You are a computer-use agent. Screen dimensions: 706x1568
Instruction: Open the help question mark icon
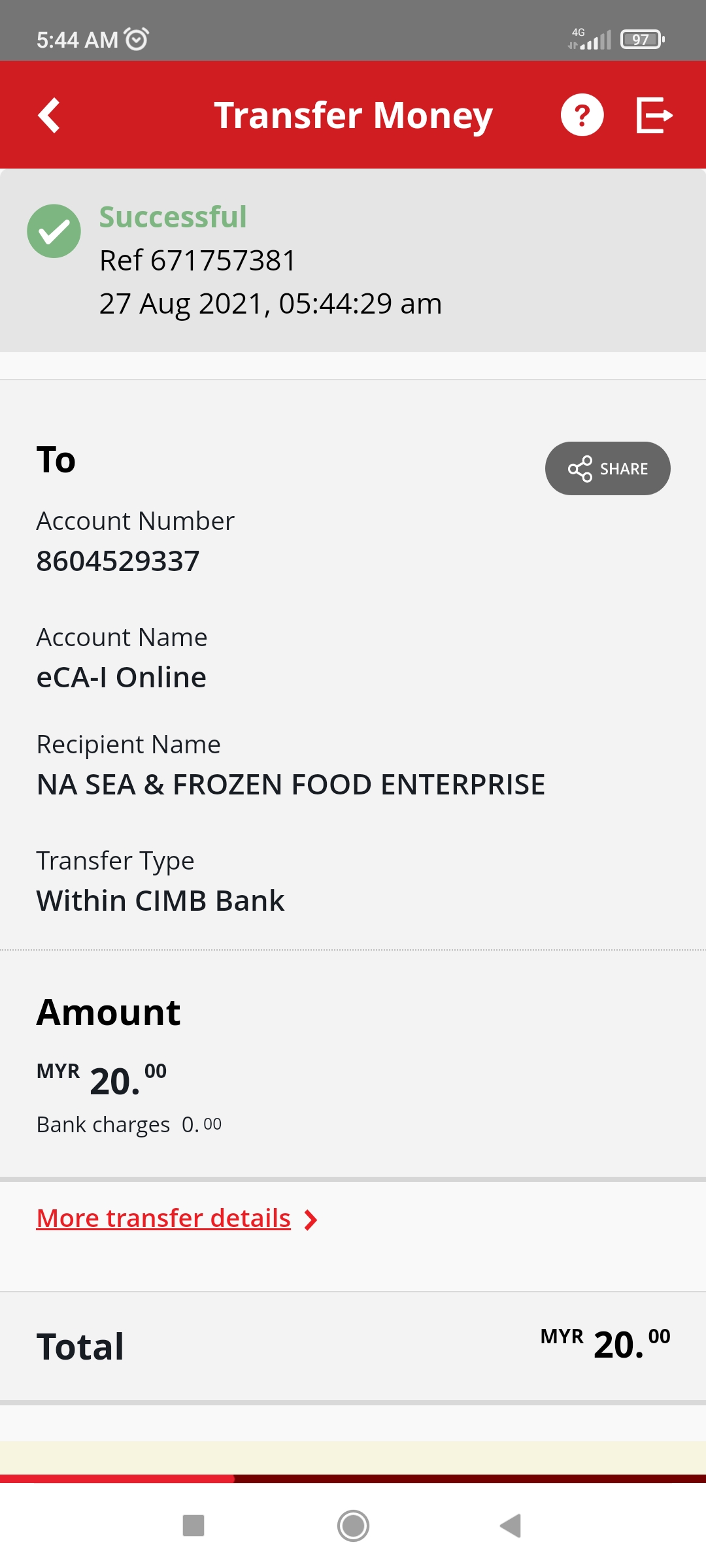[582, 115]
